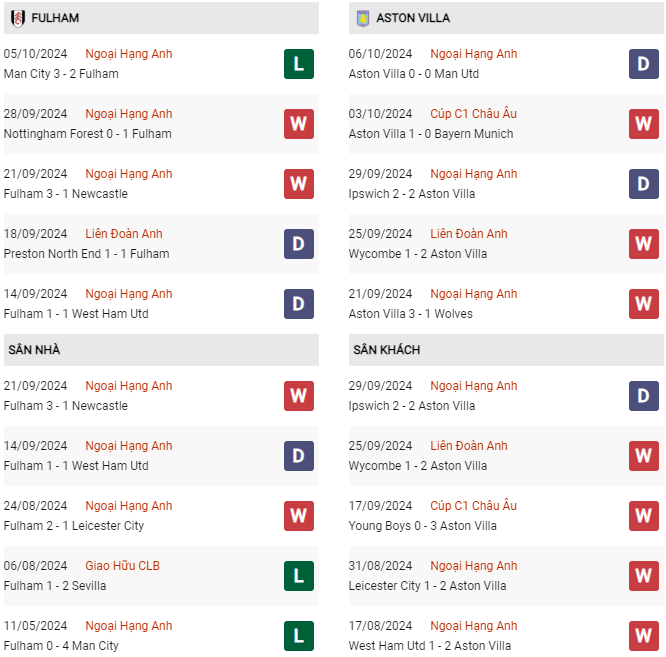The height and width of the screenshot is (657, 666).
Task: Click the W badge for Young Boys 0-3 Aston Villa
Action: click(x=643, y=516)
